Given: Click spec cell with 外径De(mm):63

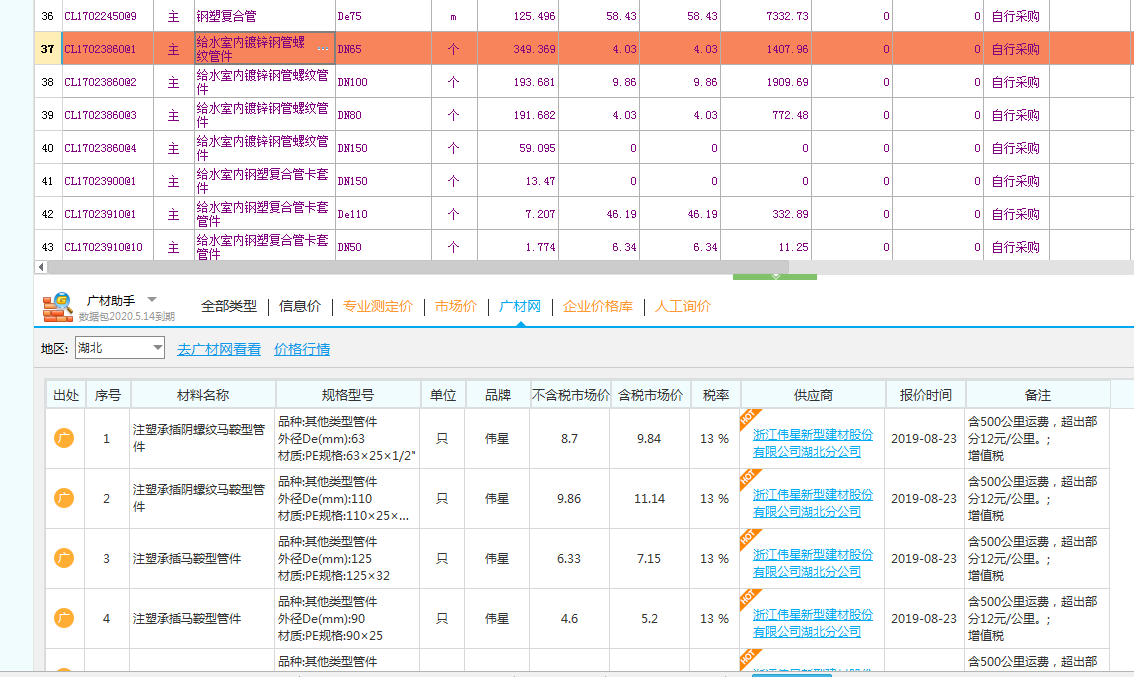Looking at the screenshot, I should (348, 438).
